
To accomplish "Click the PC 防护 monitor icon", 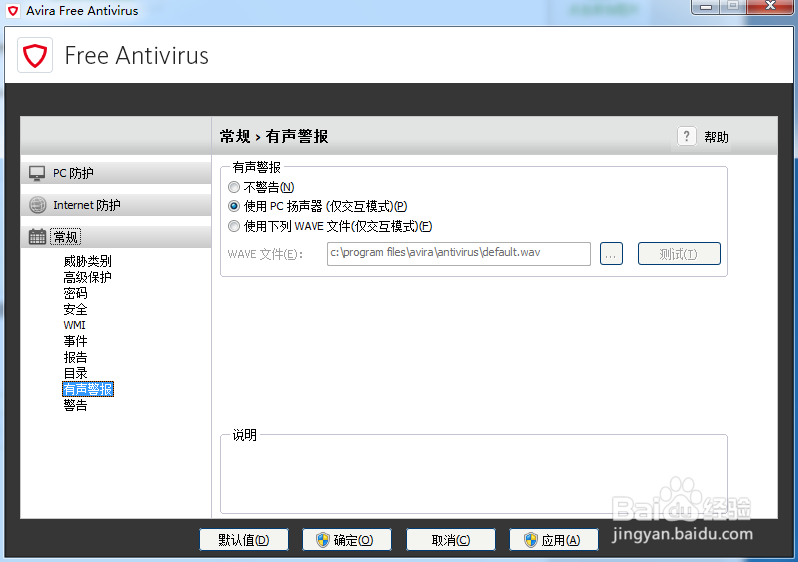I will click(x=37, y=173).
